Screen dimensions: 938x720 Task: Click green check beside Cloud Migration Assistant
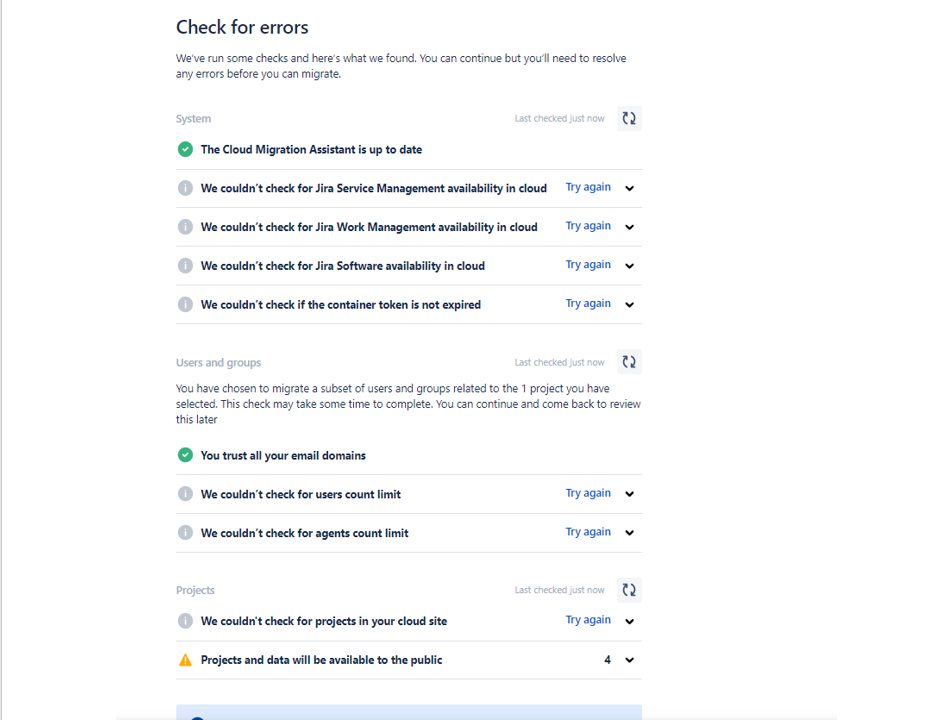click(185, 149)
